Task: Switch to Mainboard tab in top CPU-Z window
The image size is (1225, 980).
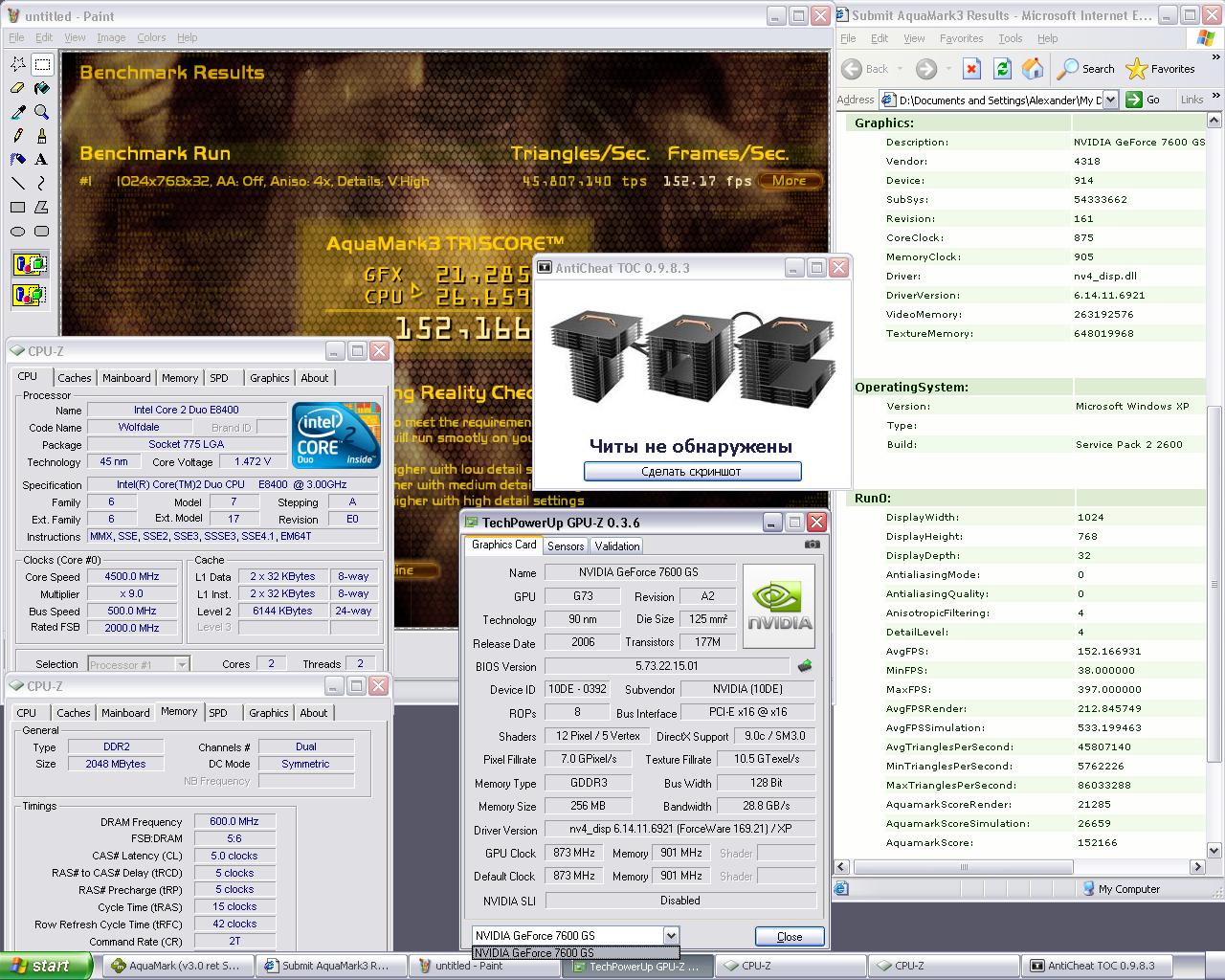Action: [x=126, y=378]
